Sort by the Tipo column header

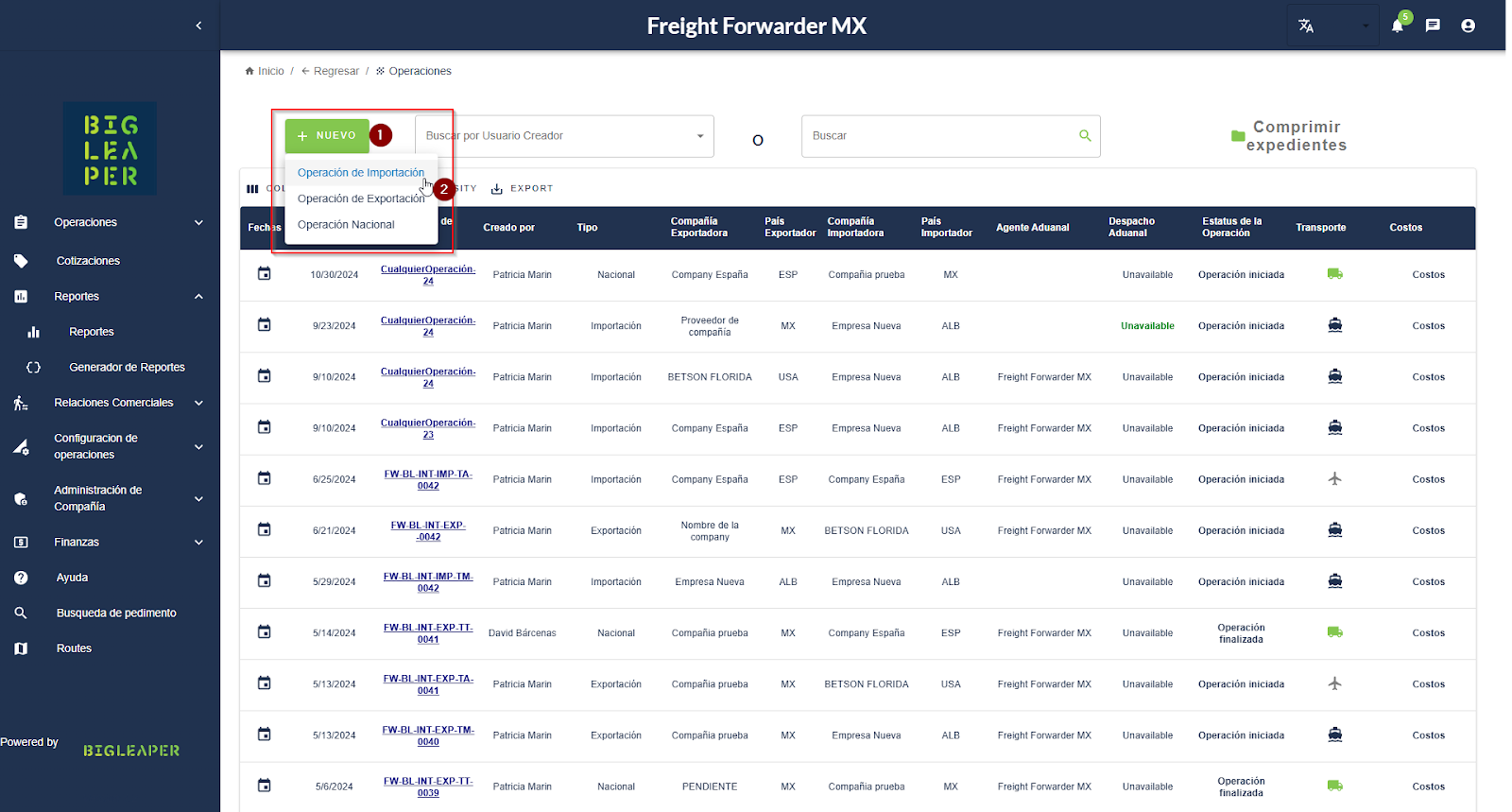(x=587, y=228)
